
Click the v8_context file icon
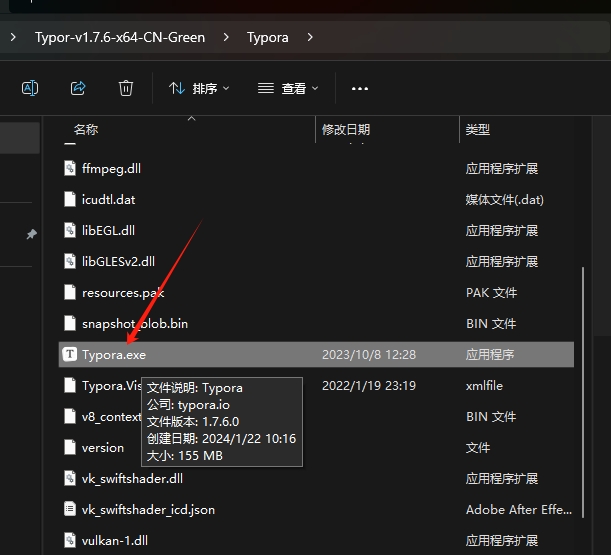(x=70, y=417)
